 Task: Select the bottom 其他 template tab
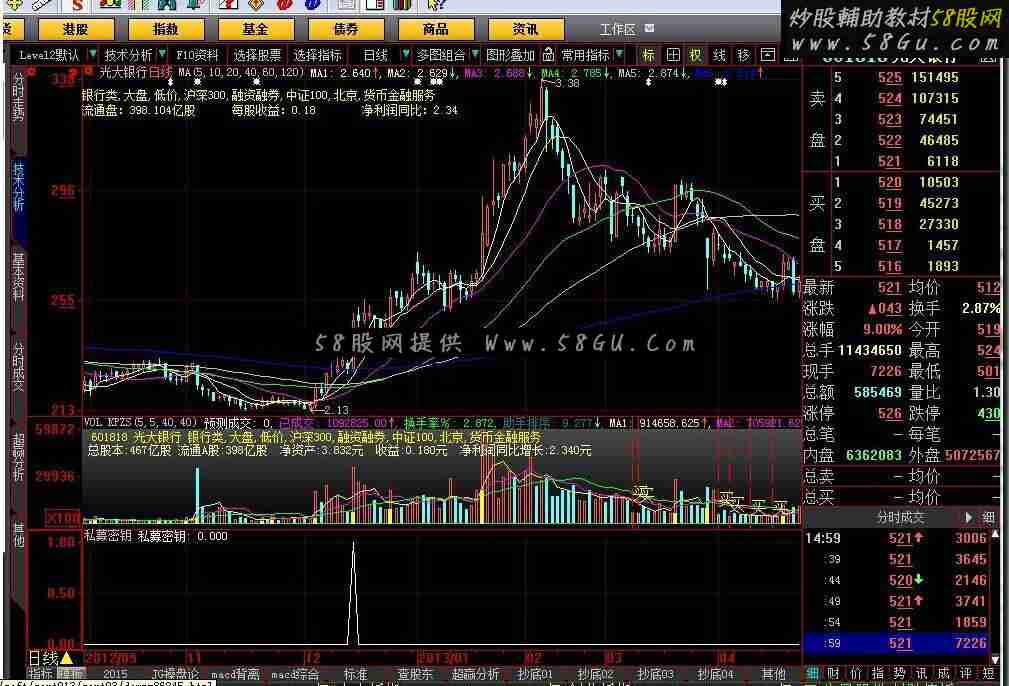(x=773, y=674)
